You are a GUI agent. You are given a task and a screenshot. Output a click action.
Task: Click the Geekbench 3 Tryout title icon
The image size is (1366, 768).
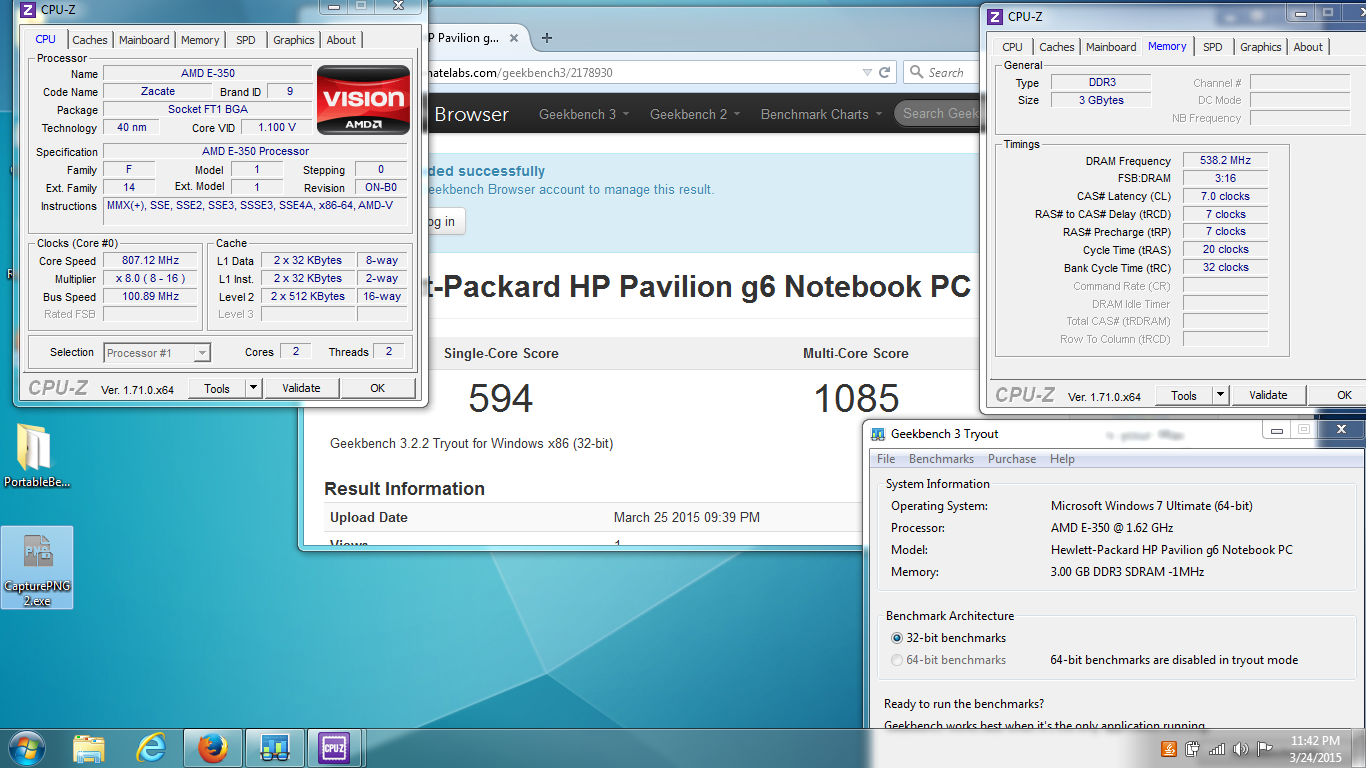point(878,434)
